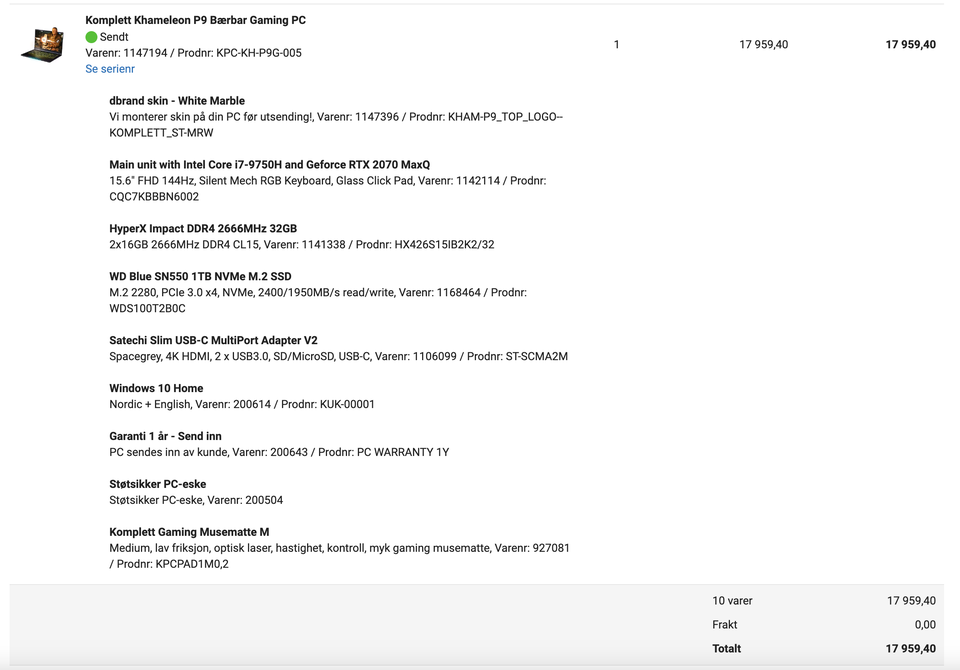
Task: Open the Se serienr link
Action: point(110,69)
